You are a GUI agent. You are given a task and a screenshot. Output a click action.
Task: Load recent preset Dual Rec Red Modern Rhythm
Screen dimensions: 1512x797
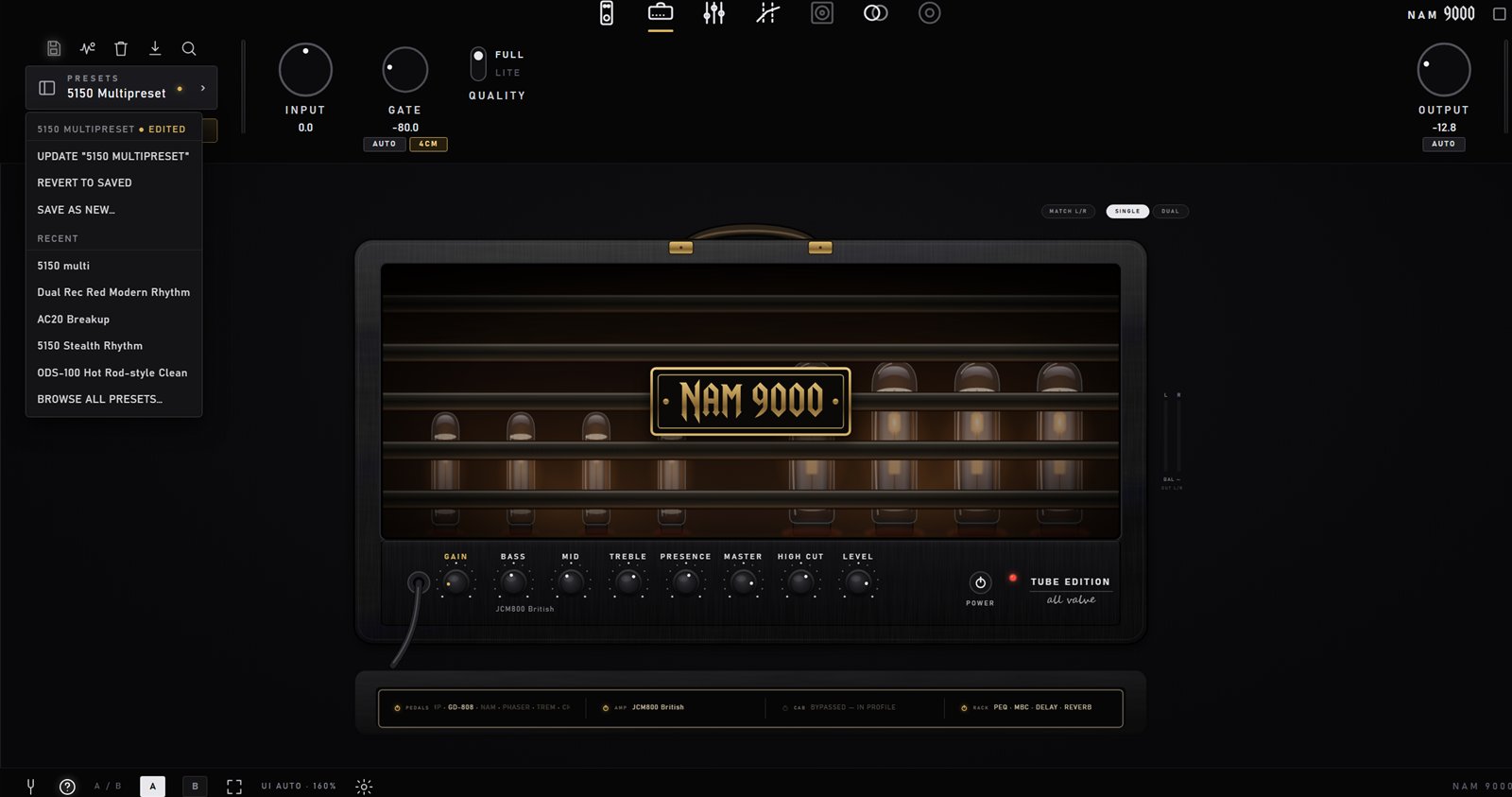point(113,292)
